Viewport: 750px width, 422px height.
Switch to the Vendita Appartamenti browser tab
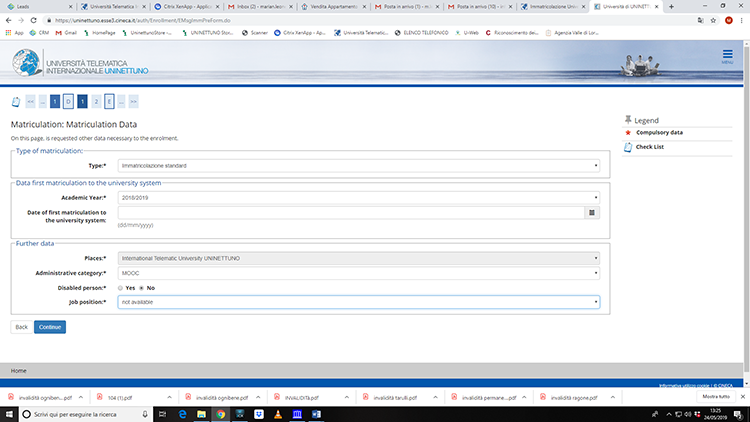pyautogui.click(x=330, y=6)
